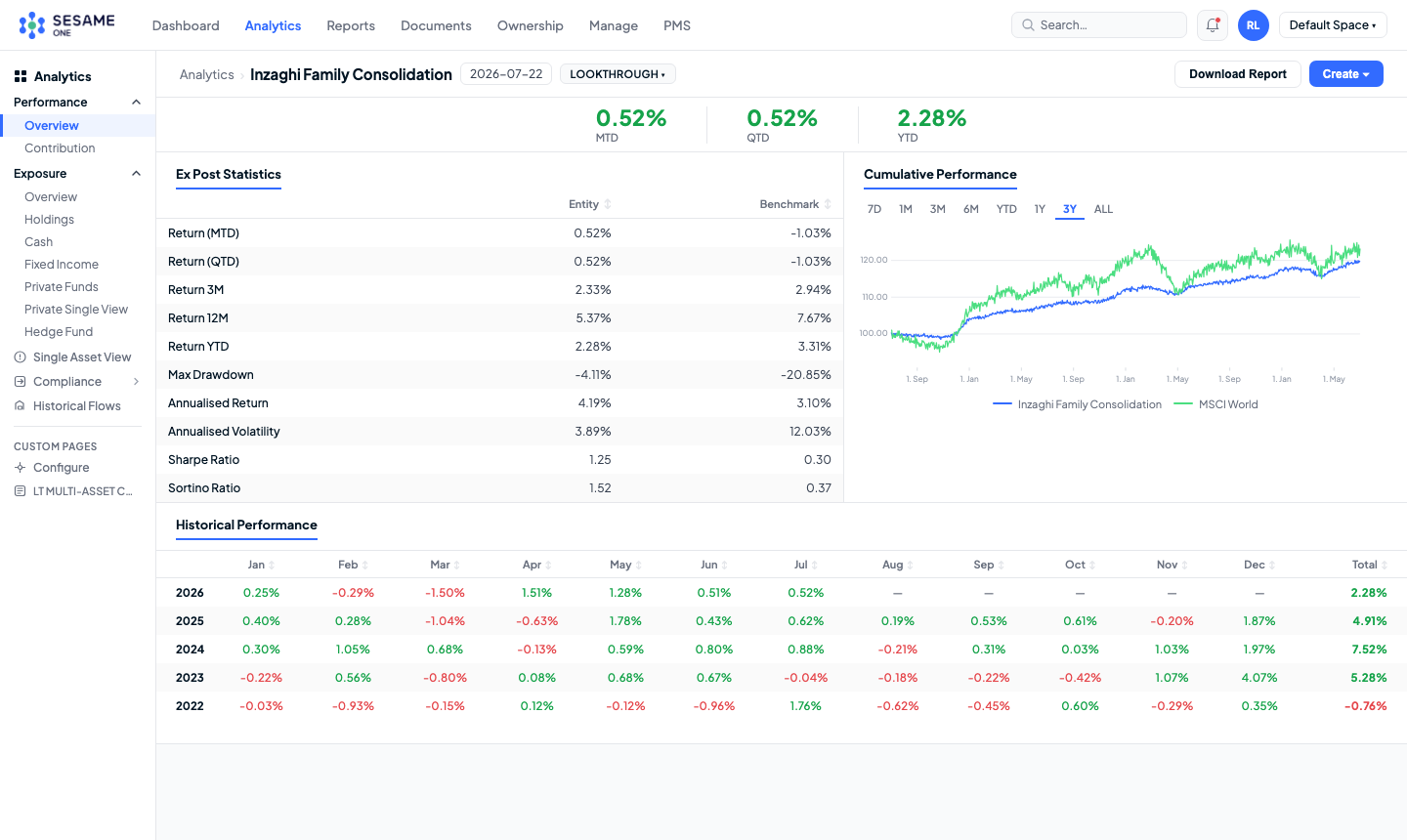Sort the Jan column
Screen dimensions: 1407x840
[x=272, y=566]
